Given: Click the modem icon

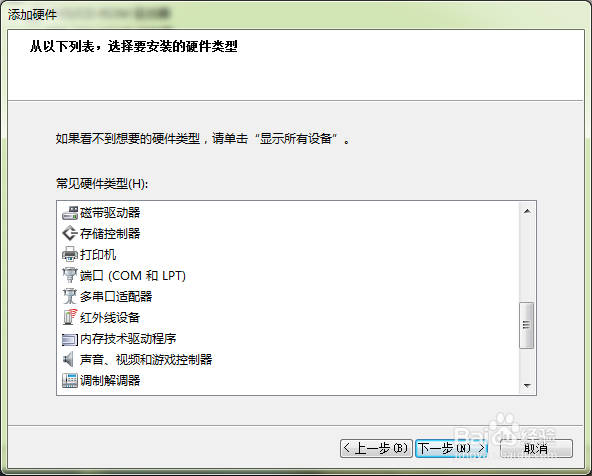Looking at the screenshot, I should point(70,380).
